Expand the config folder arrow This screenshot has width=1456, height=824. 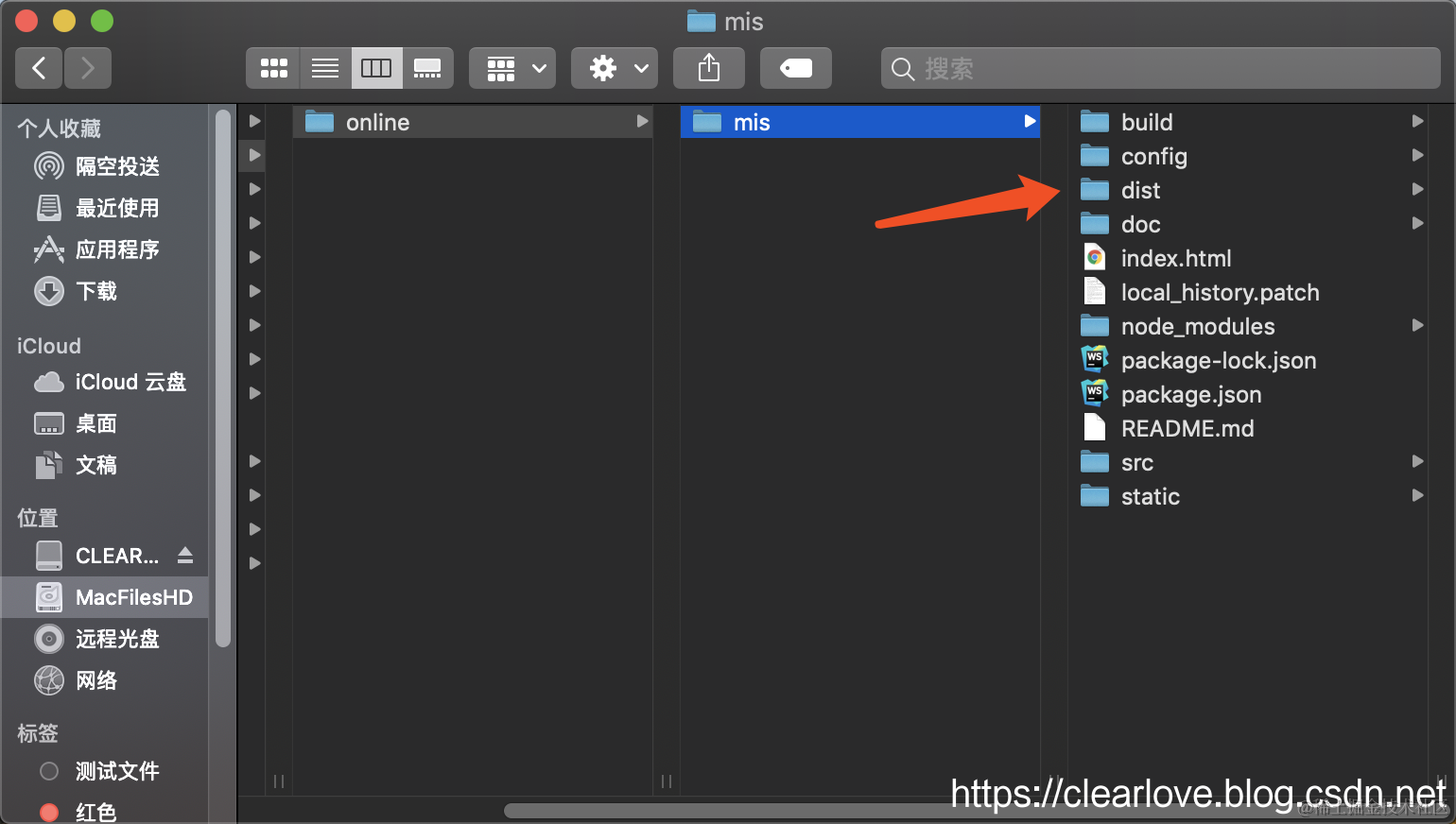pos(1417,155)
